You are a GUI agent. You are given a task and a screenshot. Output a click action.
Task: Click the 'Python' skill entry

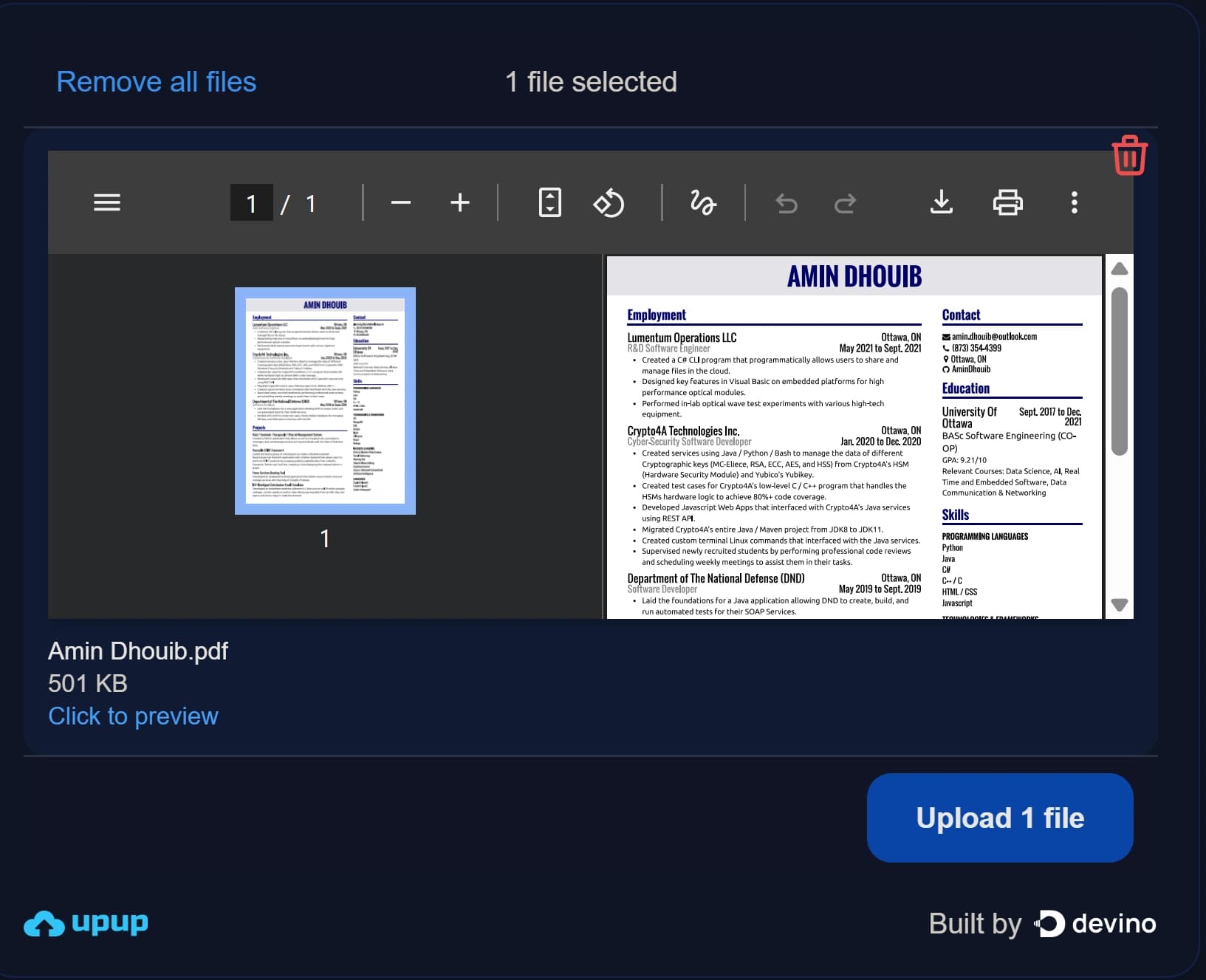point(952,548)
